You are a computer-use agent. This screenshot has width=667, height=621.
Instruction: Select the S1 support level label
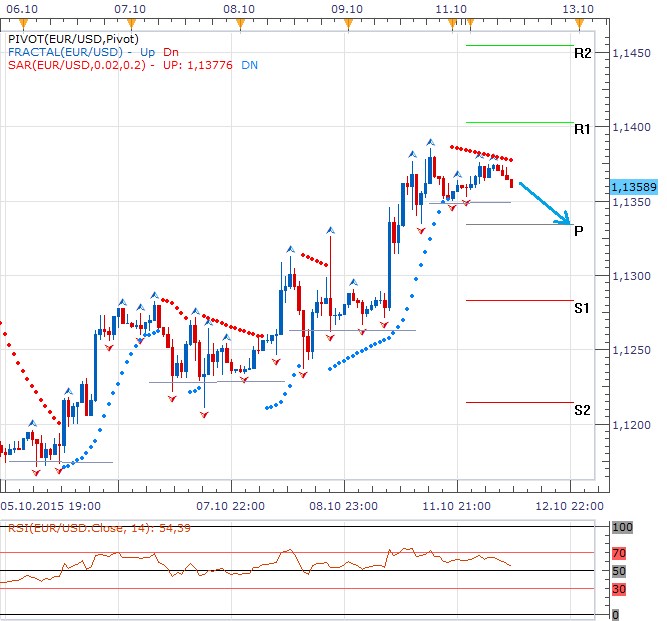click(582, 307)
